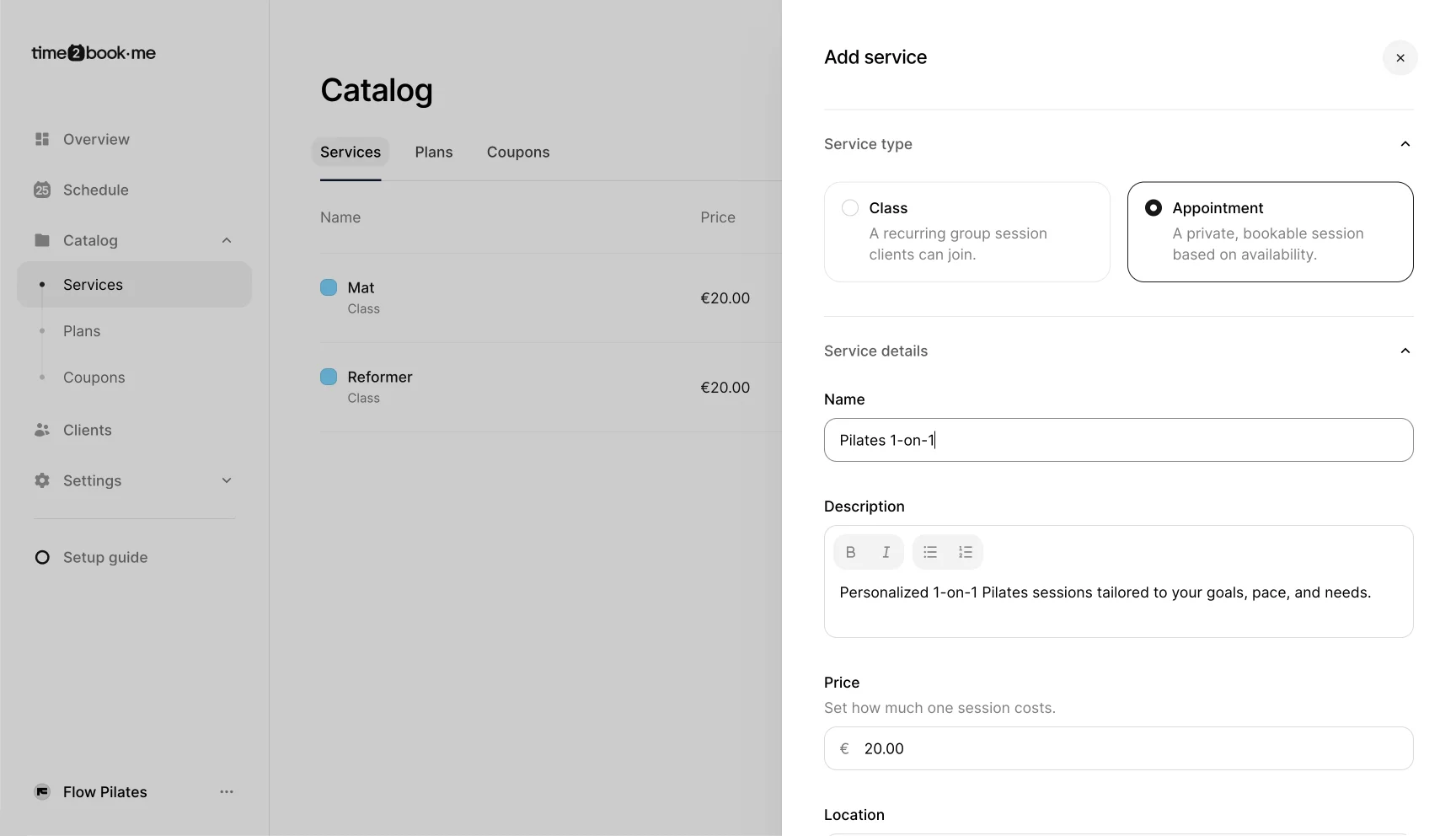Close the Add service panel
The height and width of the screenshot is (836, 1456).
(x=1400, y=58)
